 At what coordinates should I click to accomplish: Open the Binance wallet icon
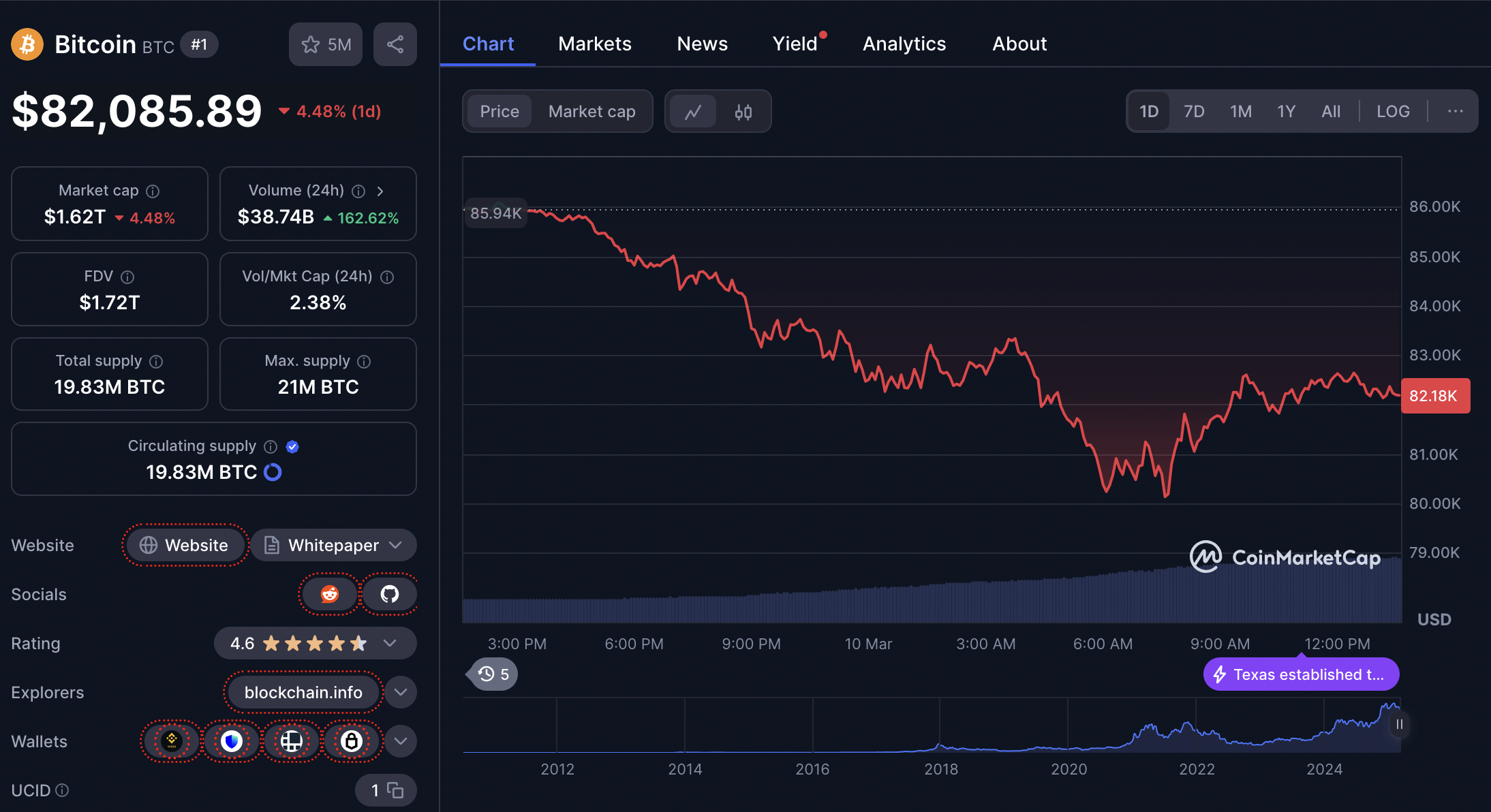(172, 741)
